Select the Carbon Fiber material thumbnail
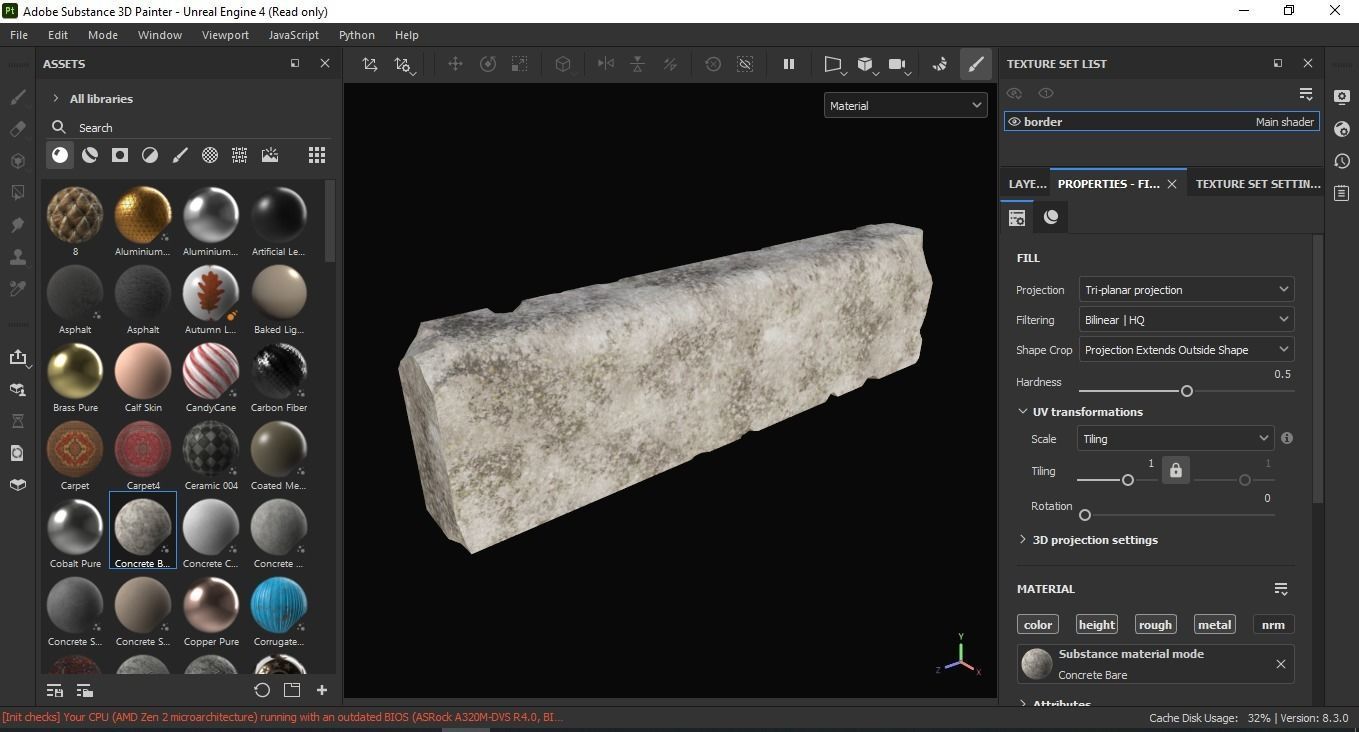The height and width of the screenshot is (732, 1359). point(279,371)
